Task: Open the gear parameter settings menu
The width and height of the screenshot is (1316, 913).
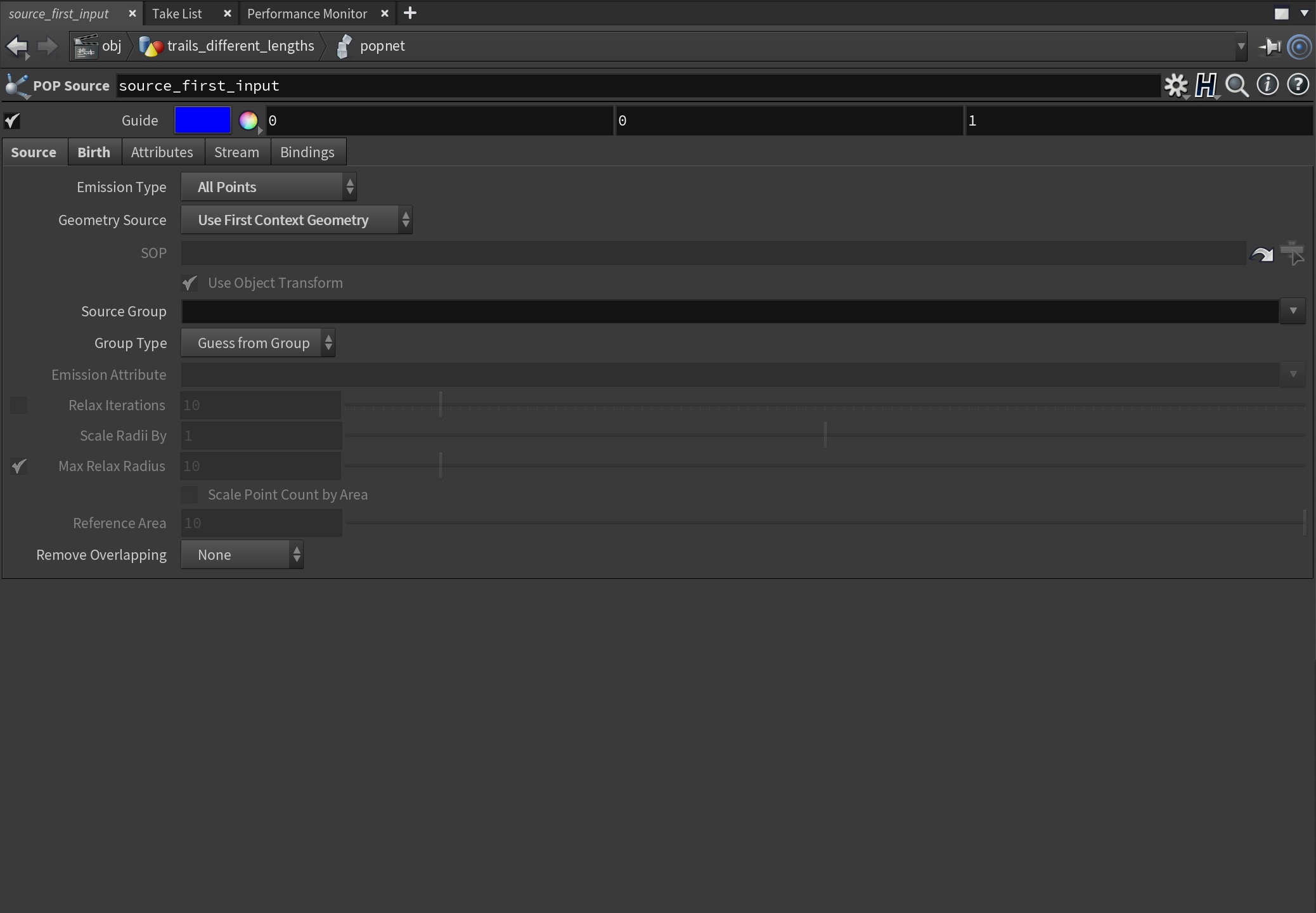Action: 1176,85
